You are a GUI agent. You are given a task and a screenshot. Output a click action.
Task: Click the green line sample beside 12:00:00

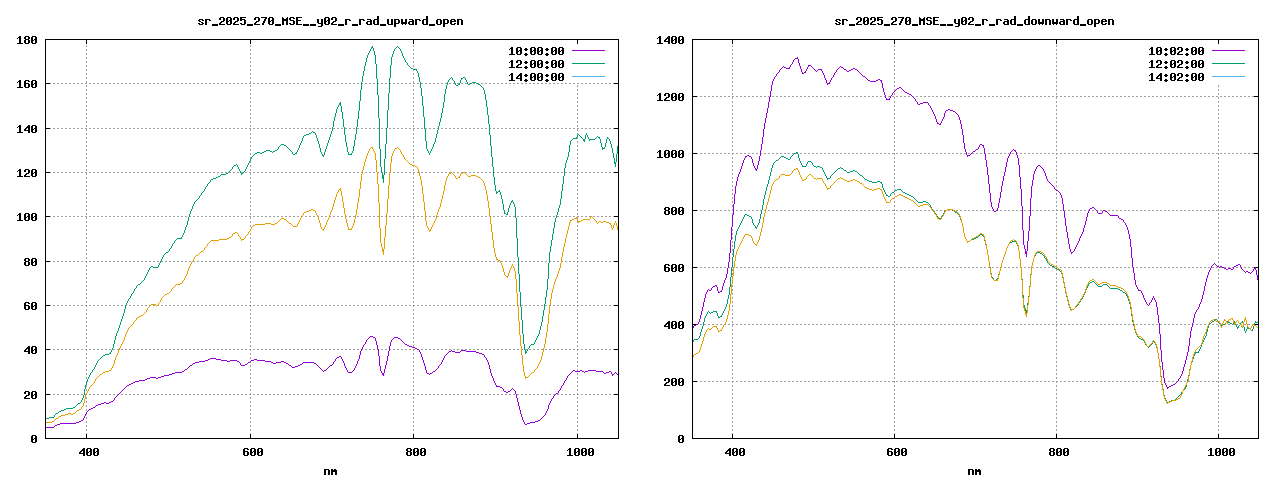pos(588,64)
